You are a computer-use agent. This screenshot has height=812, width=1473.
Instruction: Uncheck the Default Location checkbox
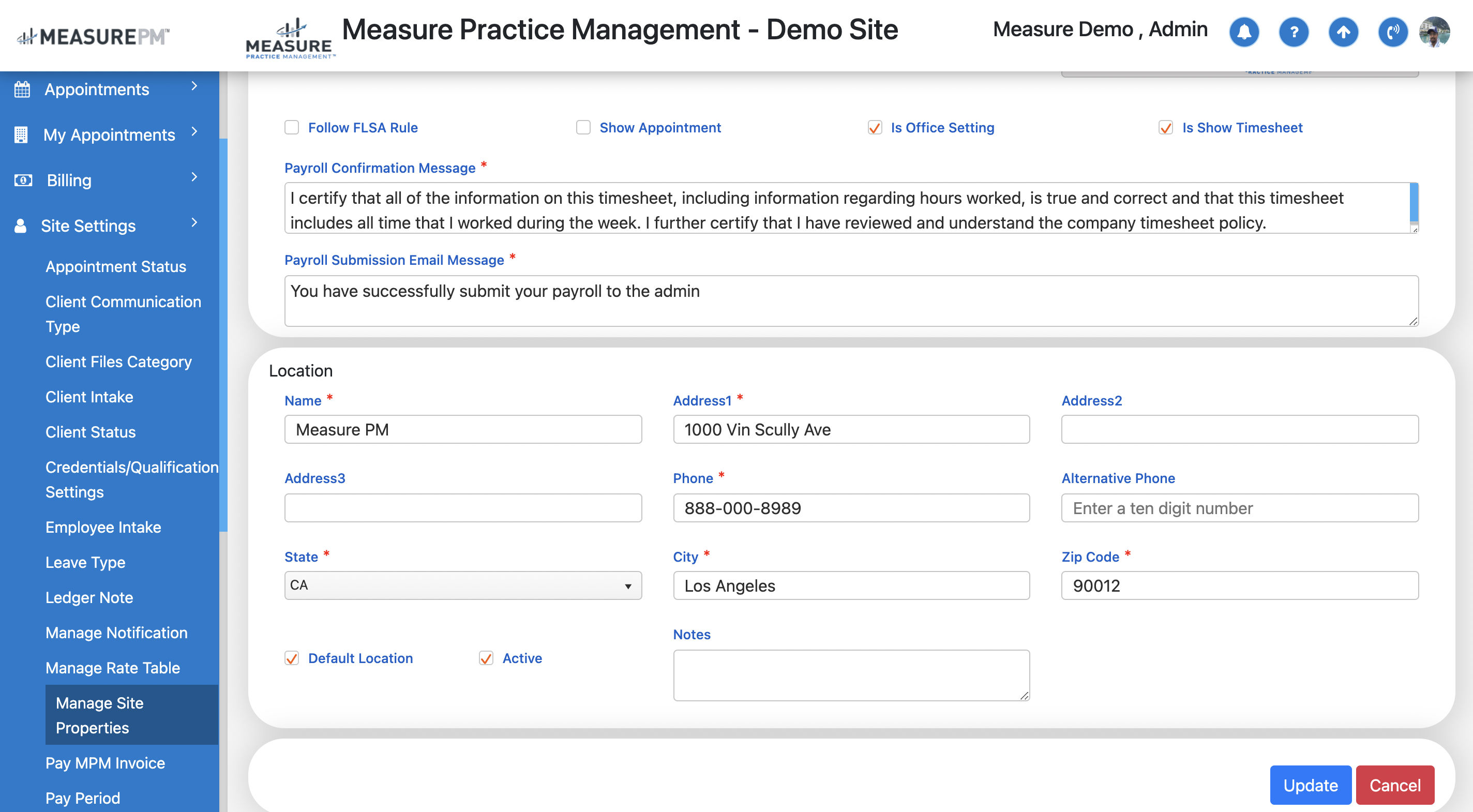point(292,658)
